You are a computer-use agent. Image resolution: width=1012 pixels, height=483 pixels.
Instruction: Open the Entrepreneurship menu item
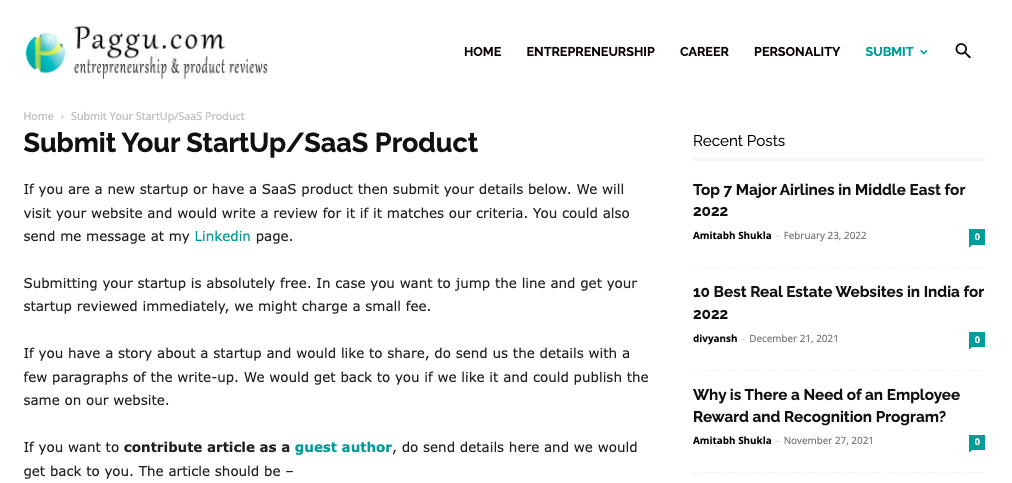(590, 52)
